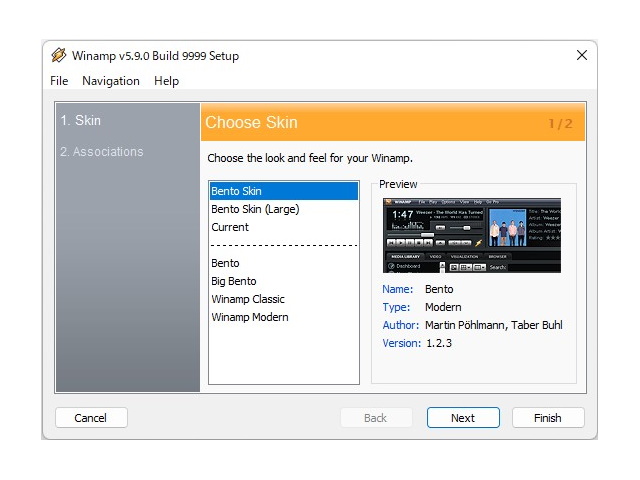
Task: Go to step 2. Associations
Action: tap(102, 152)
